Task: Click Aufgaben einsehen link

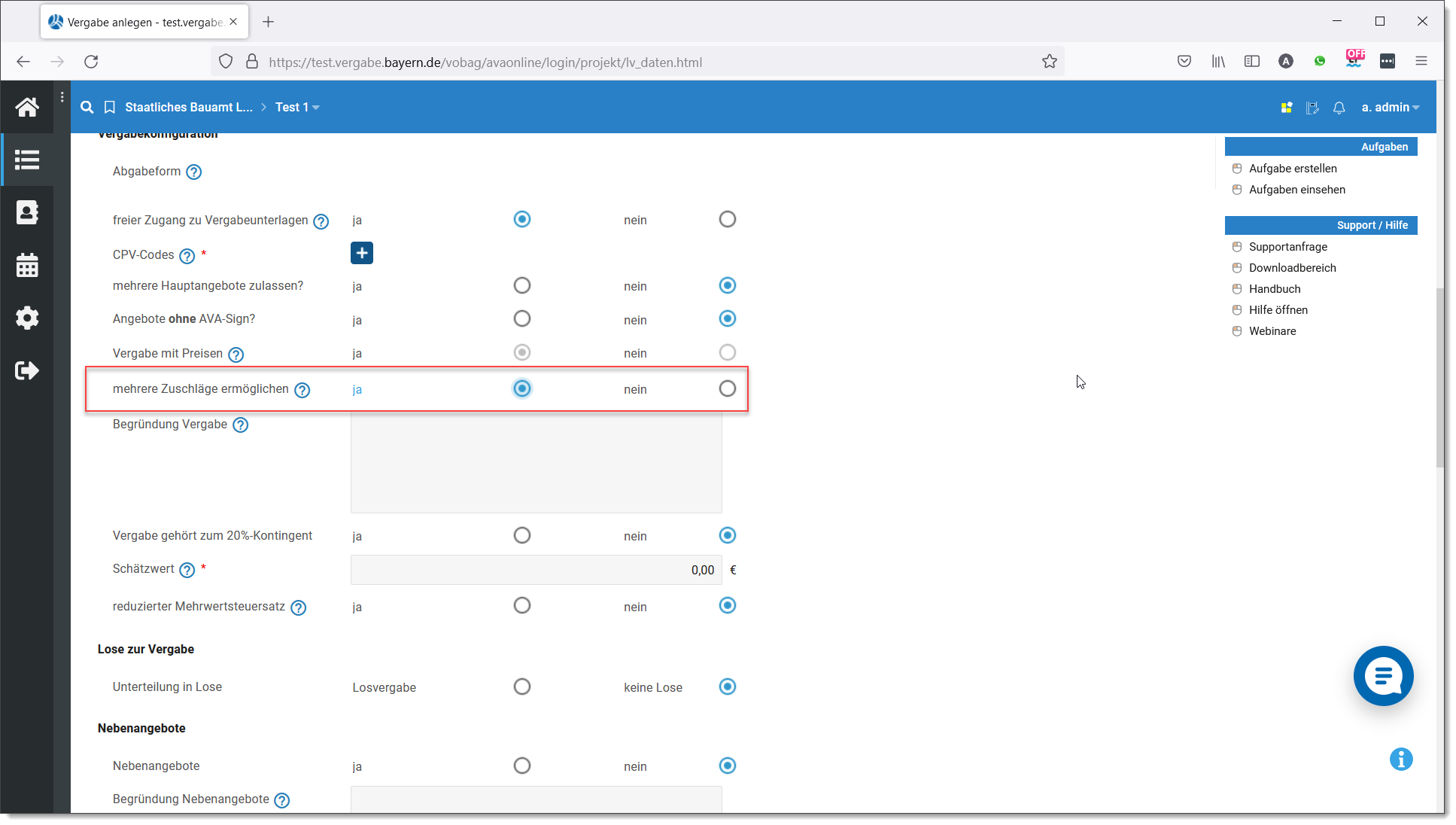Action: [x=1297, y=190]
